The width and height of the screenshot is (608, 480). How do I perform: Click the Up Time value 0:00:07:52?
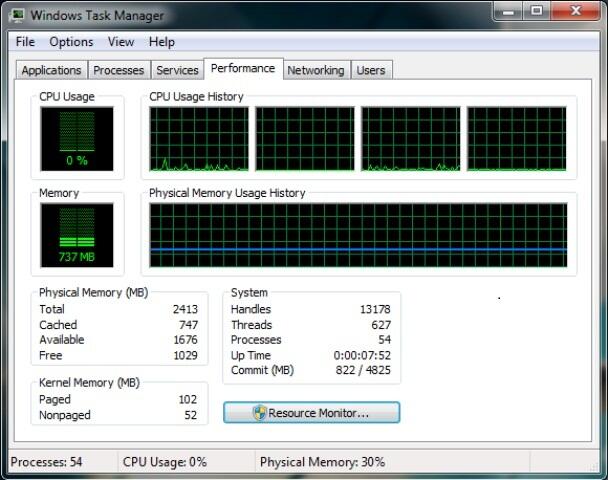362,355
